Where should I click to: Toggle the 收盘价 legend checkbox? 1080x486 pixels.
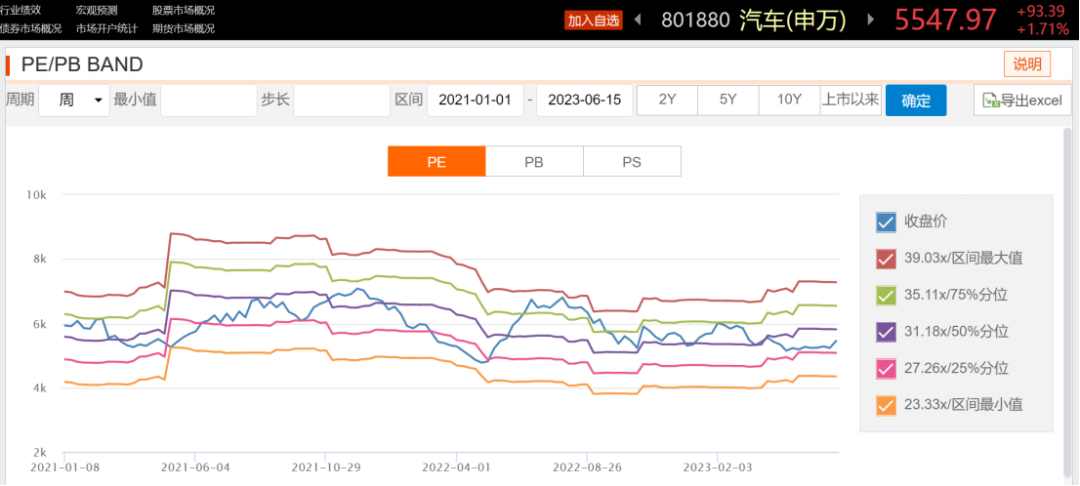pyautogui.click(x=885, y=222)
